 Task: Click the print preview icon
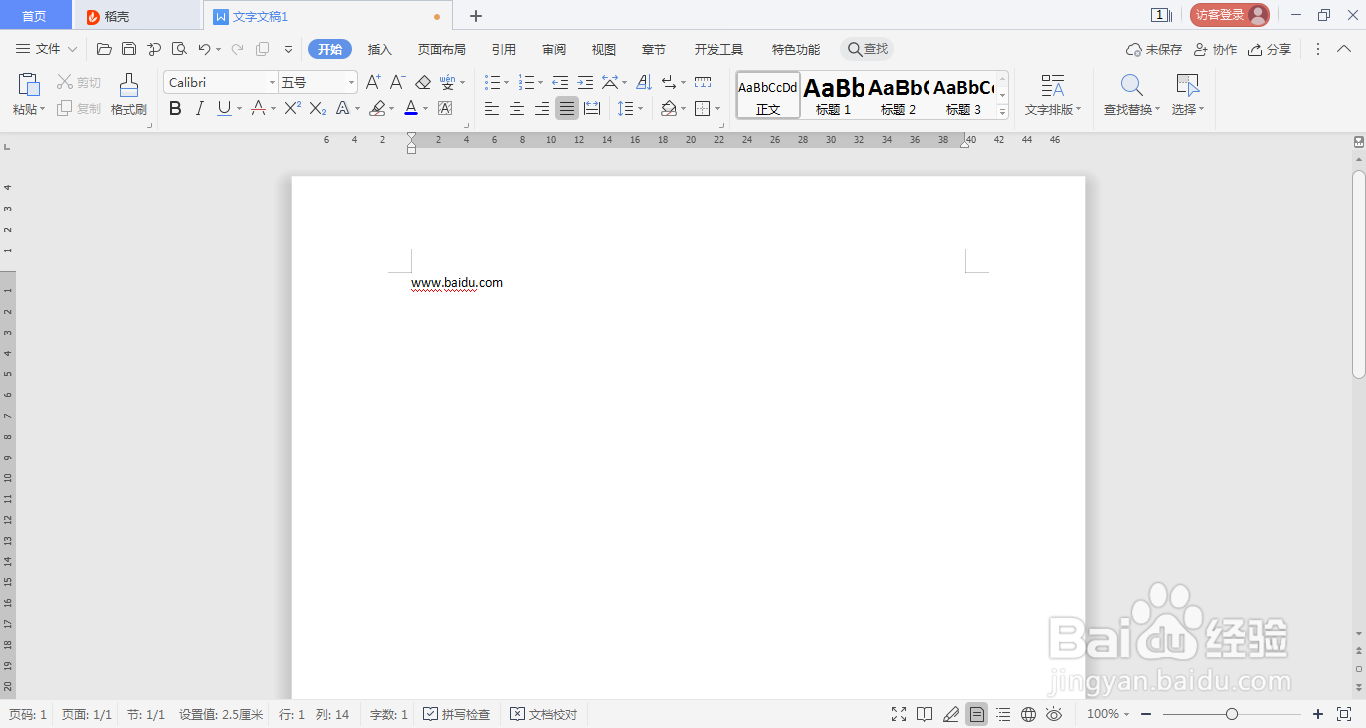179,49
